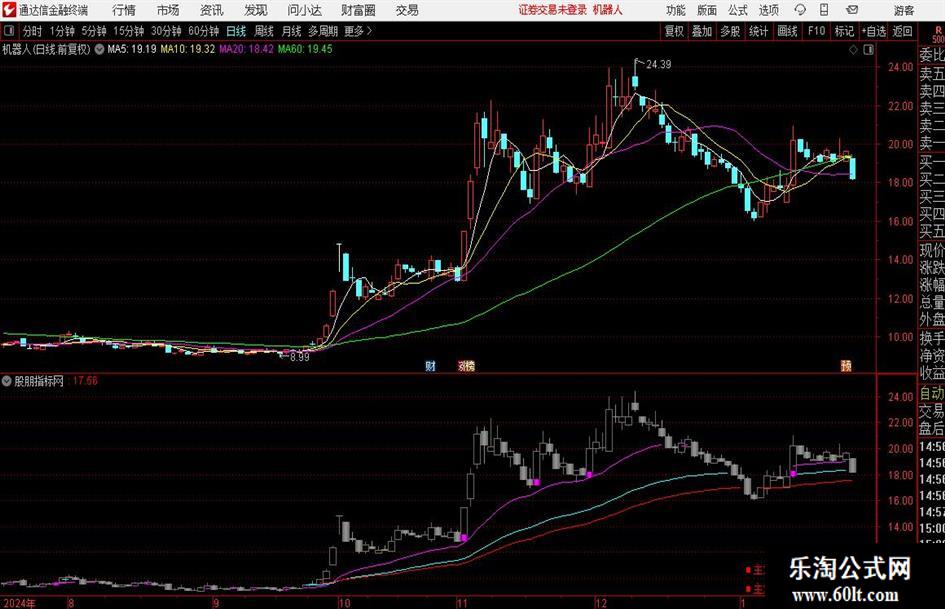Switch to 60分钟 chart period
The height and width of the screenshot is (609, 945).
[x=203, y=31]
